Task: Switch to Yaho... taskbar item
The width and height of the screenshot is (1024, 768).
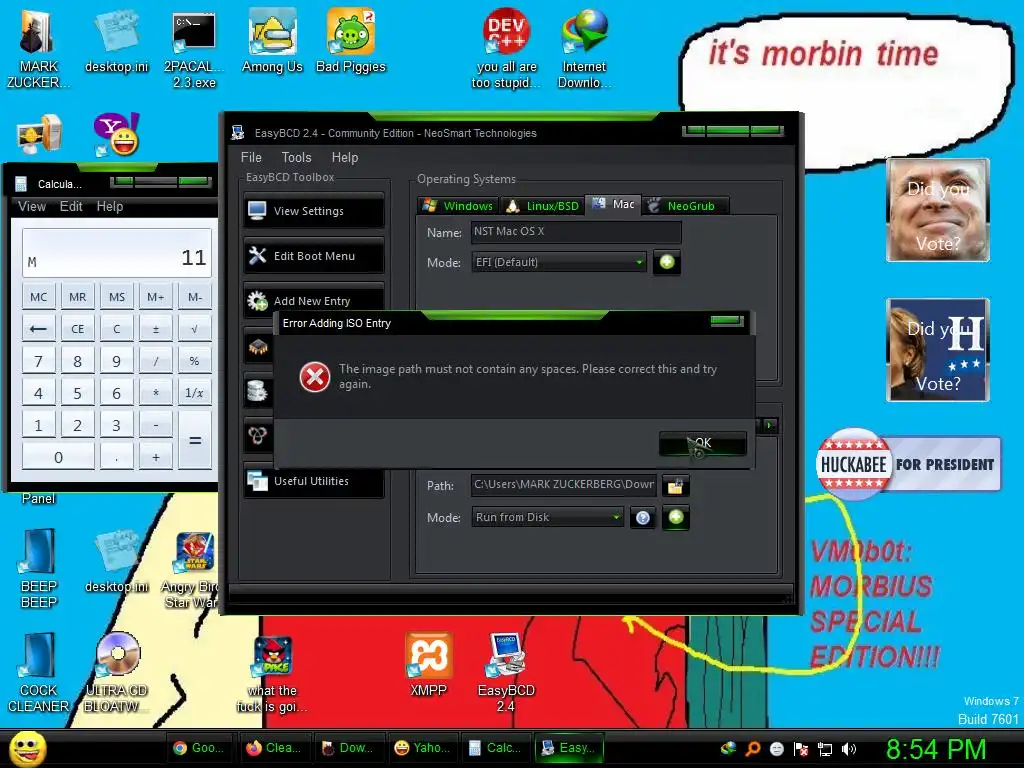Action: click(423, 748)
